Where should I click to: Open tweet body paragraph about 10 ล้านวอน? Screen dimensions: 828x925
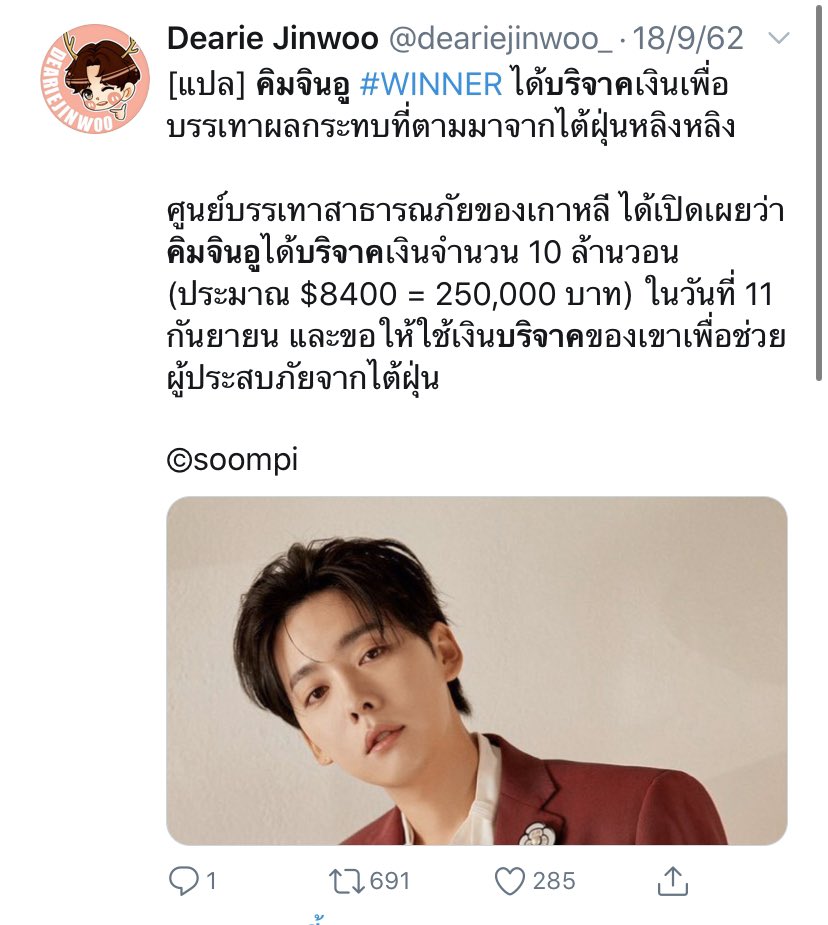[476, 295]
